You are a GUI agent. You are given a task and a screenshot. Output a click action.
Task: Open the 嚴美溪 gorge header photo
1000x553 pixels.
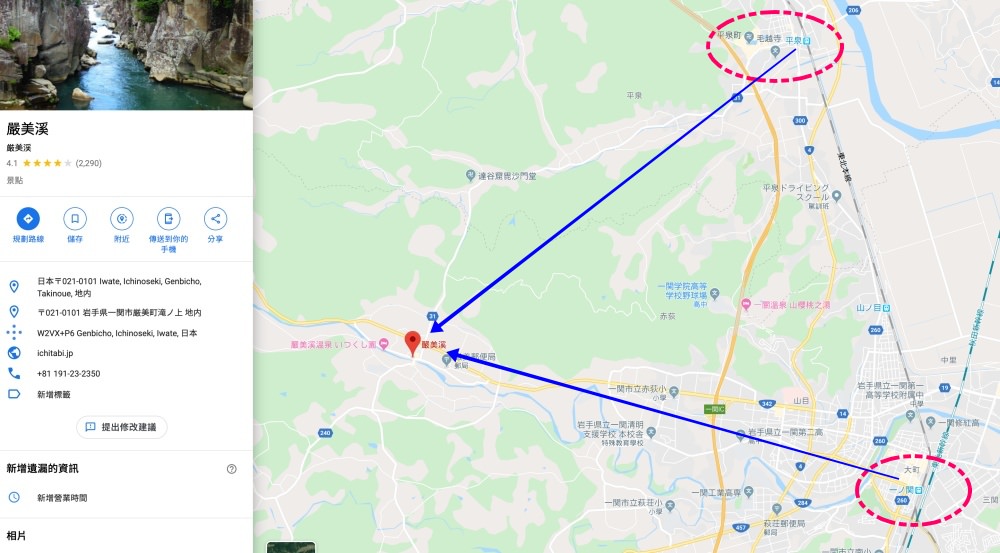tap(126, 55)
